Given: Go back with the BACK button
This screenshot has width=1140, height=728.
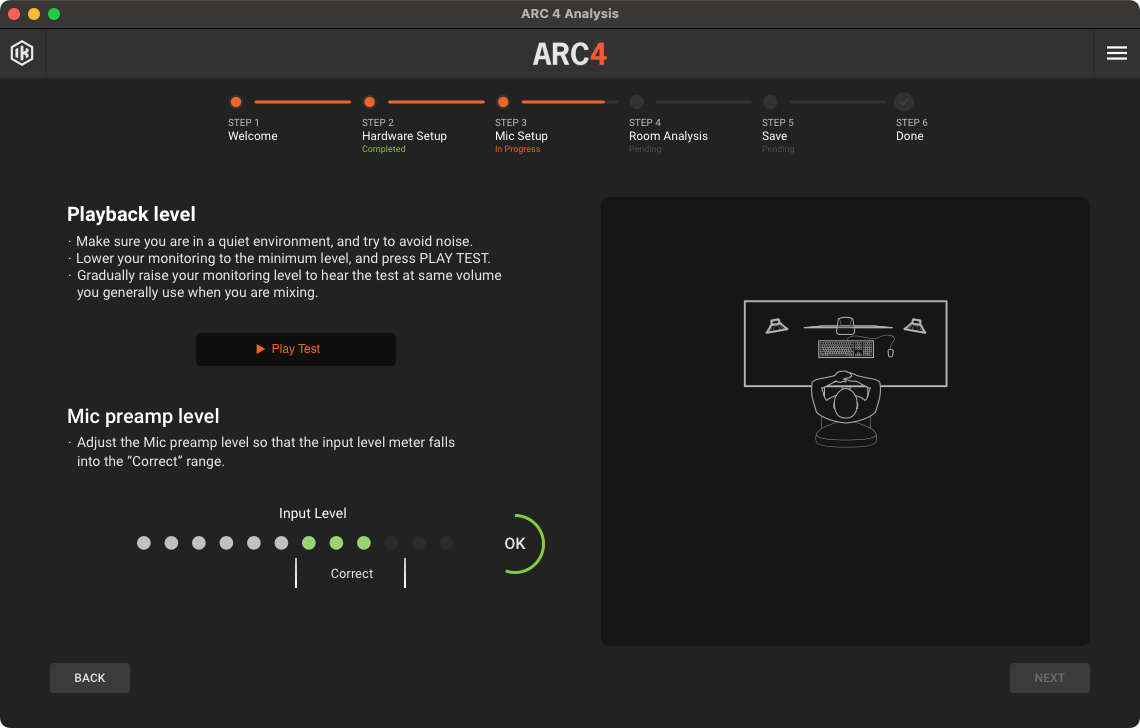Looking at the screenshot, I should pos(90,678).
